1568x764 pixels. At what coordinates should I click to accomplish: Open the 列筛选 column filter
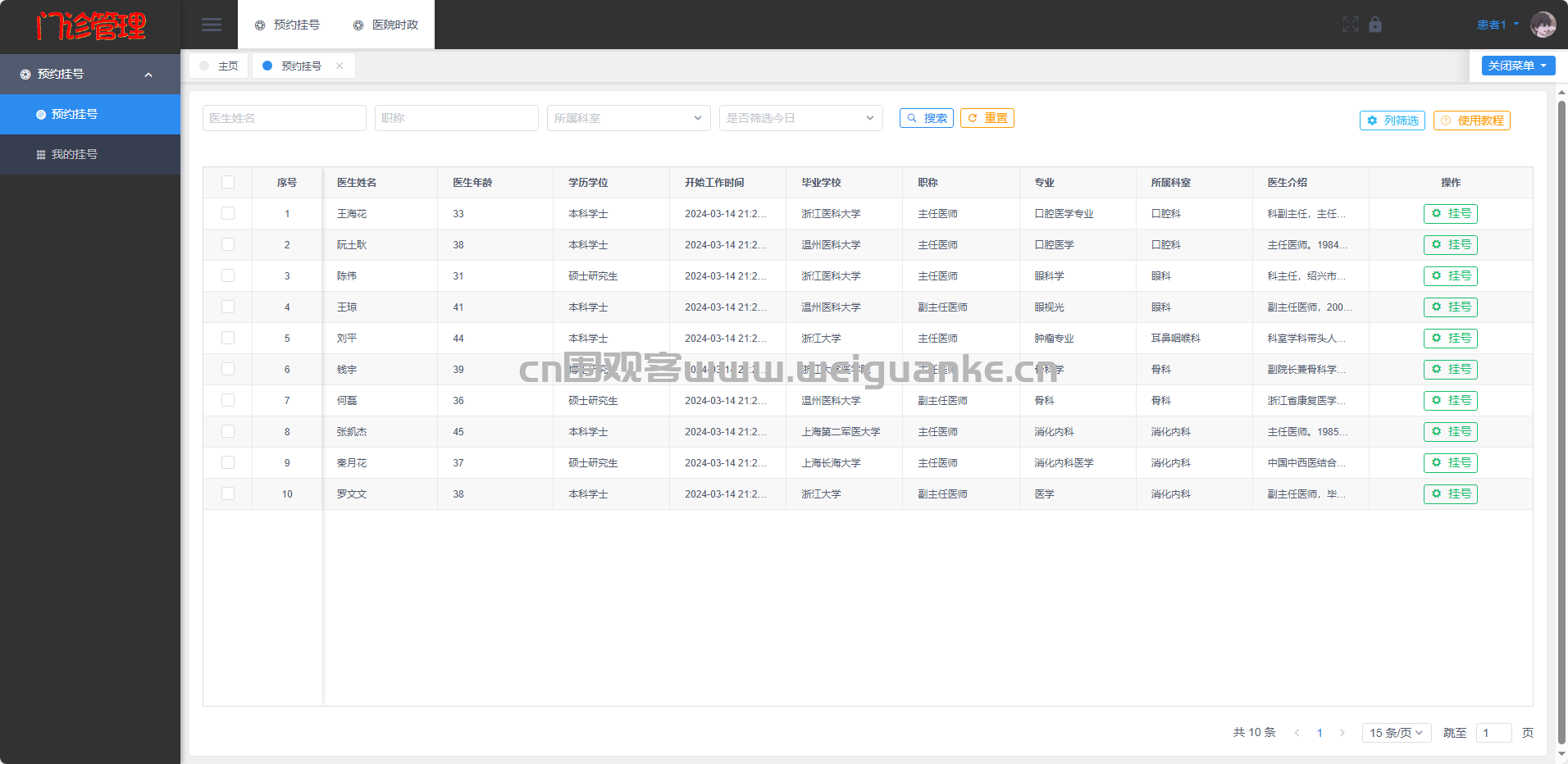(1393, 121)
